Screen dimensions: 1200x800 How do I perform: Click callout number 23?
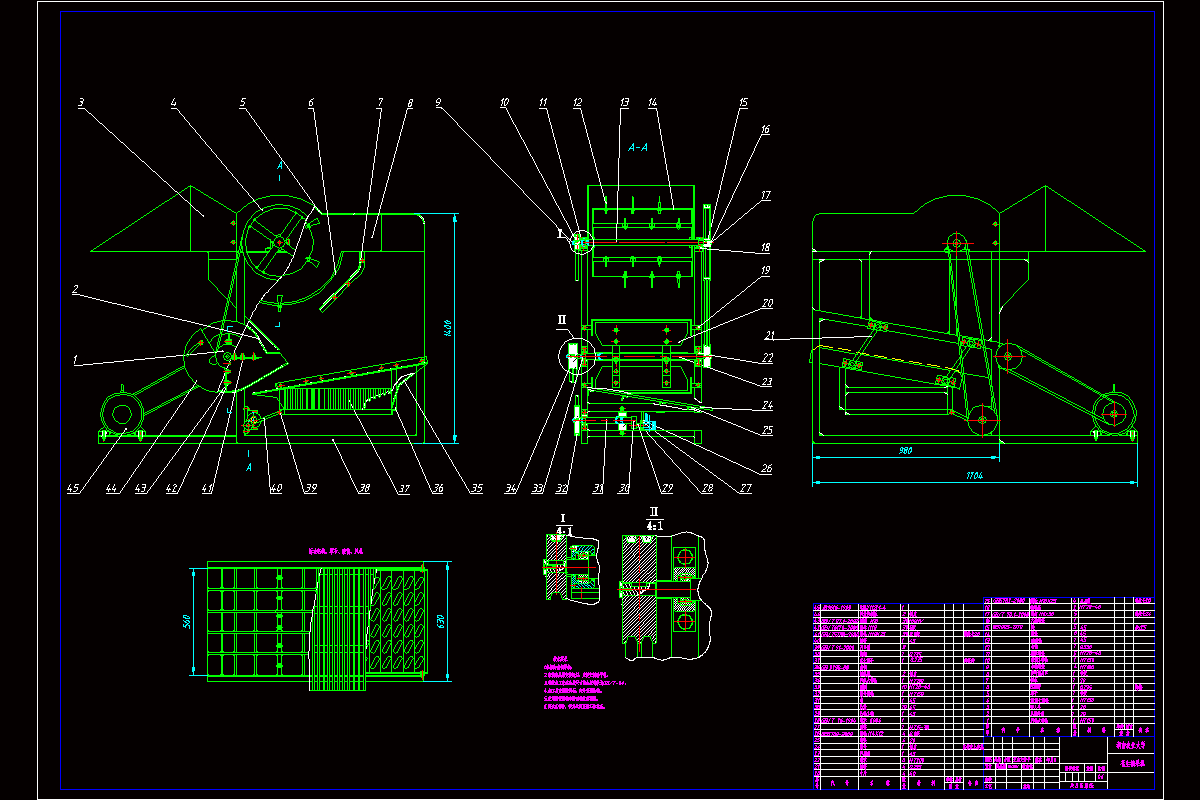pyautogui.click(x=766, y=381)
